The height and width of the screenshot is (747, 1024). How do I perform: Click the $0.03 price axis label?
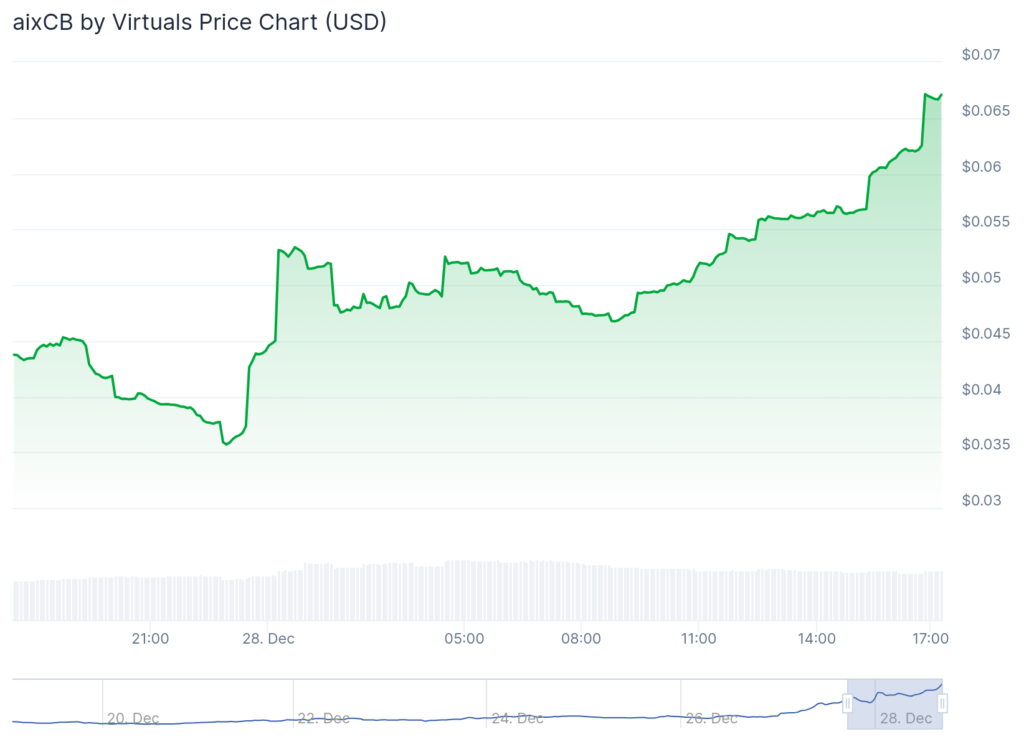pyautogui.click(x=981, y=500)
